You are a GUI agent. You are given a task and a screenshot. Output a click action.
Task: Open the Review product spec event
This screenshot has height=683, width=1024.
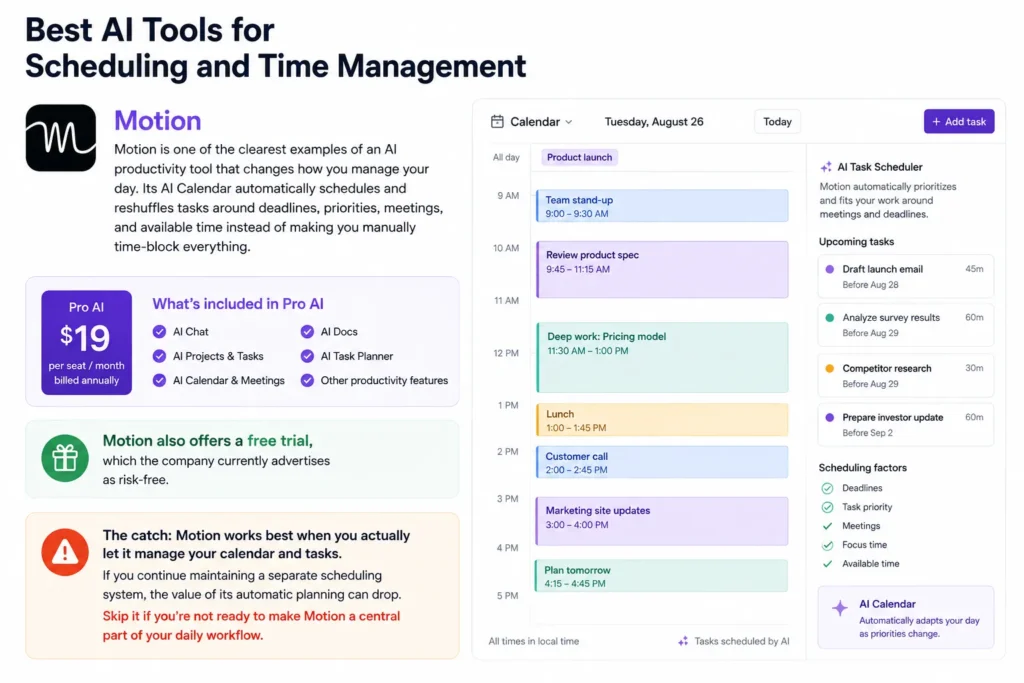(662, 270)
